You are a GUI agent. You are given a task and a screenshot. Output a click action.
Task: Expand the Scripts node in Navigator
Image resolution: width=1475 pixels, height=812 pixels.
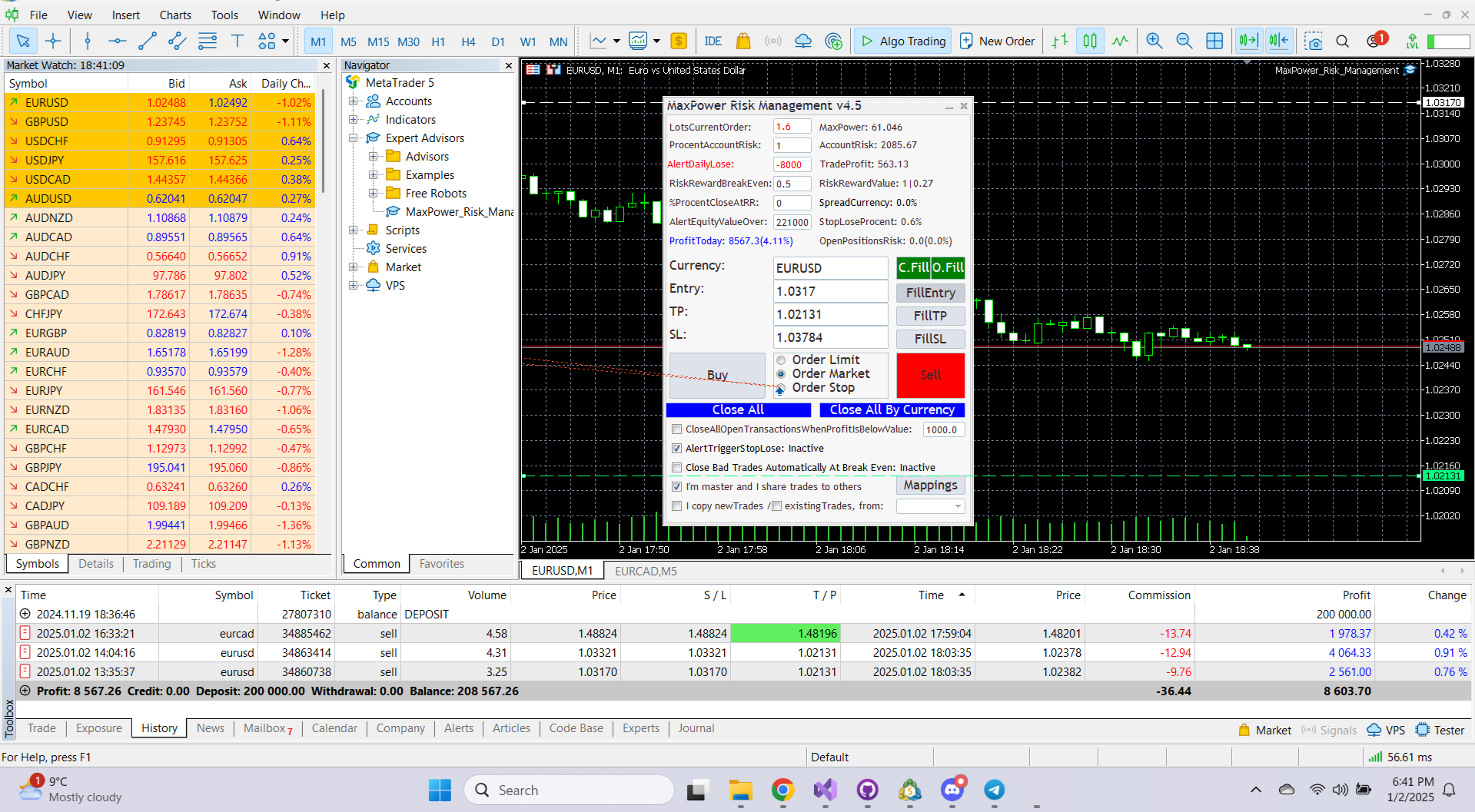click(x=354, y=230)
